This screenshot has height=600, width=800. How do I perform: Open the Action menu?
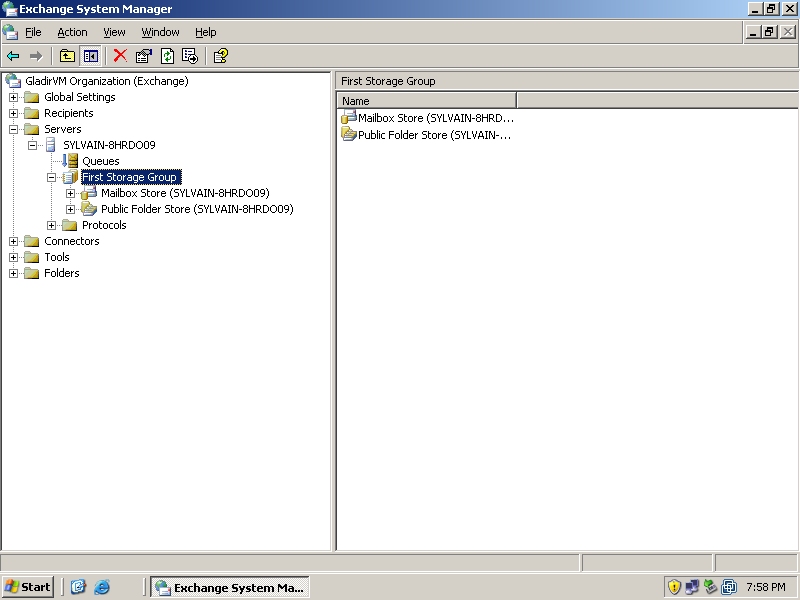tap(72, 32)
